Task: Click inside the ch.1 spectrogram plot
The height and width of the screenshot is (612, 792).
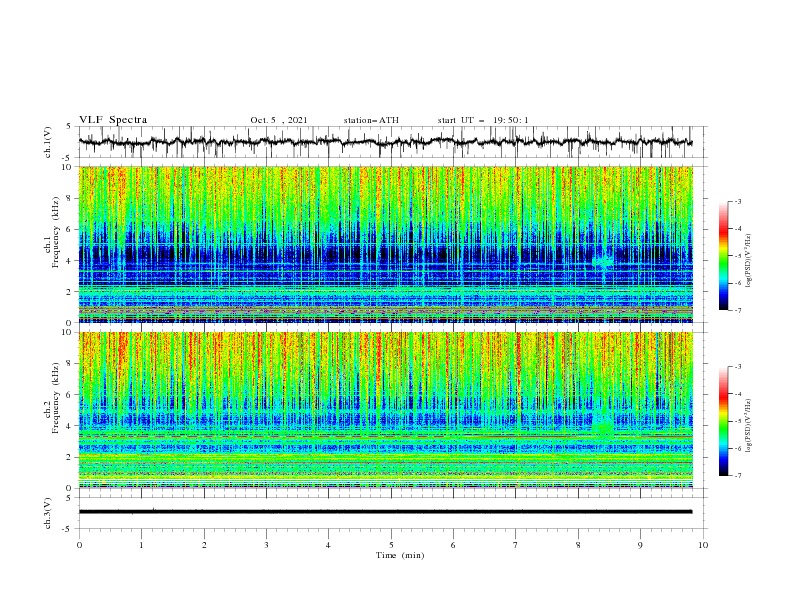Action: [x=386, y=244]
